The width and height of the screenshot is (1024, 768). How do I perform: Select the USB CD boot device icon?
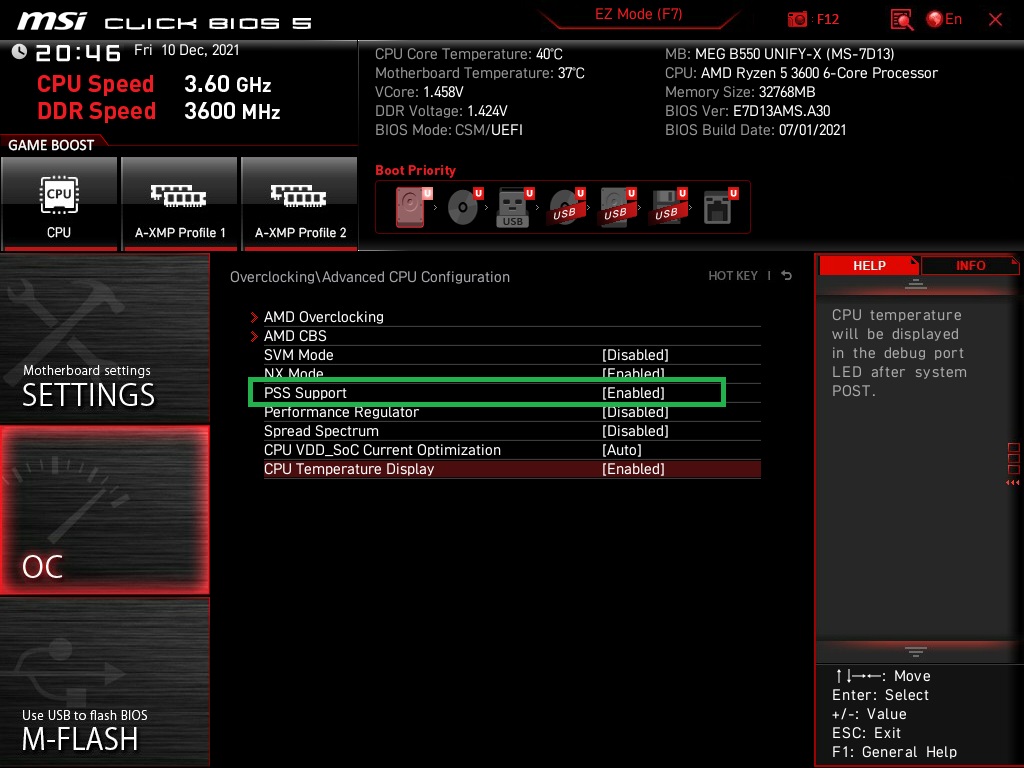(566, 207)
